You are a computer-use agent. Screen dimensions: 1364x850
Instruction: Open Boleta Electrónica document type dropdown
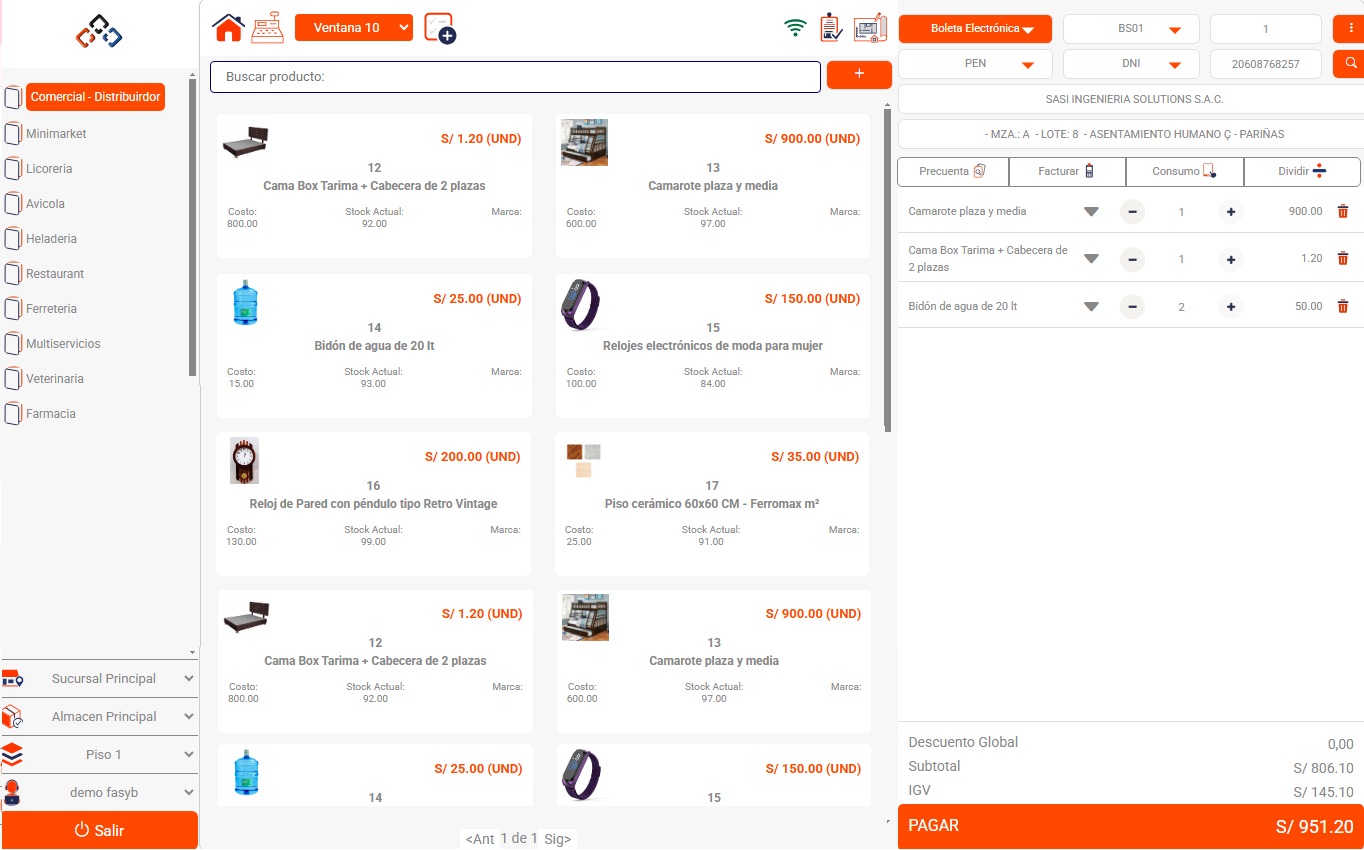975,28
